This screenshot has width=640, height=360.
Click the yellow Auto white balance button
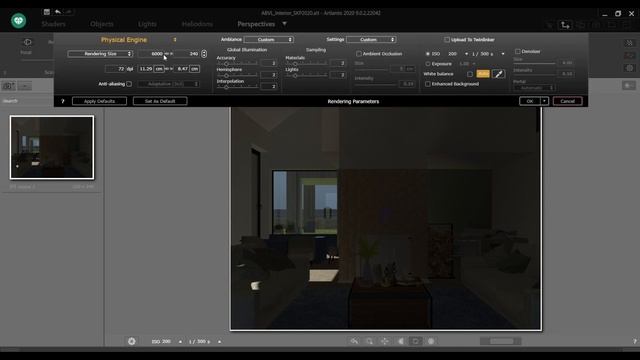point(483,74)
